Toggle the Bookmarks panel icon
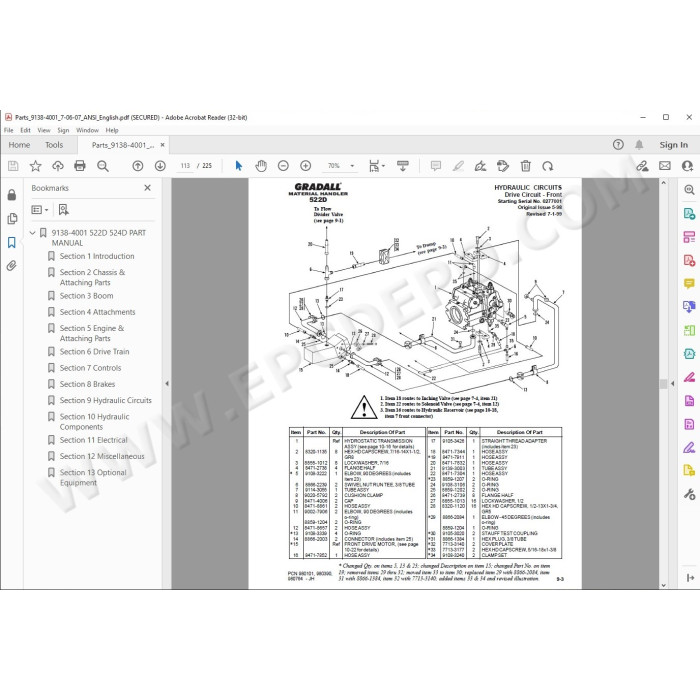This screenshot has width=700, height=700. coord(12,242)
